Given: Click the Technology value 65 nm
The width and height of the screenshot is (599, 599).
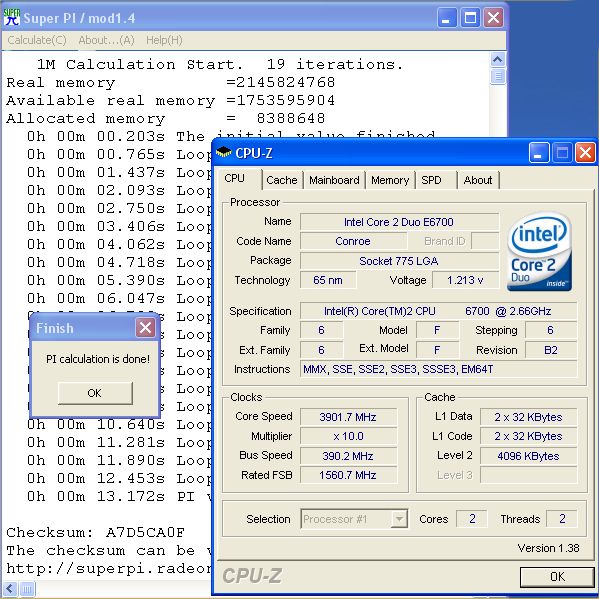Looking at the screenshot, I should pyautogui.click(x=328, y=280).
